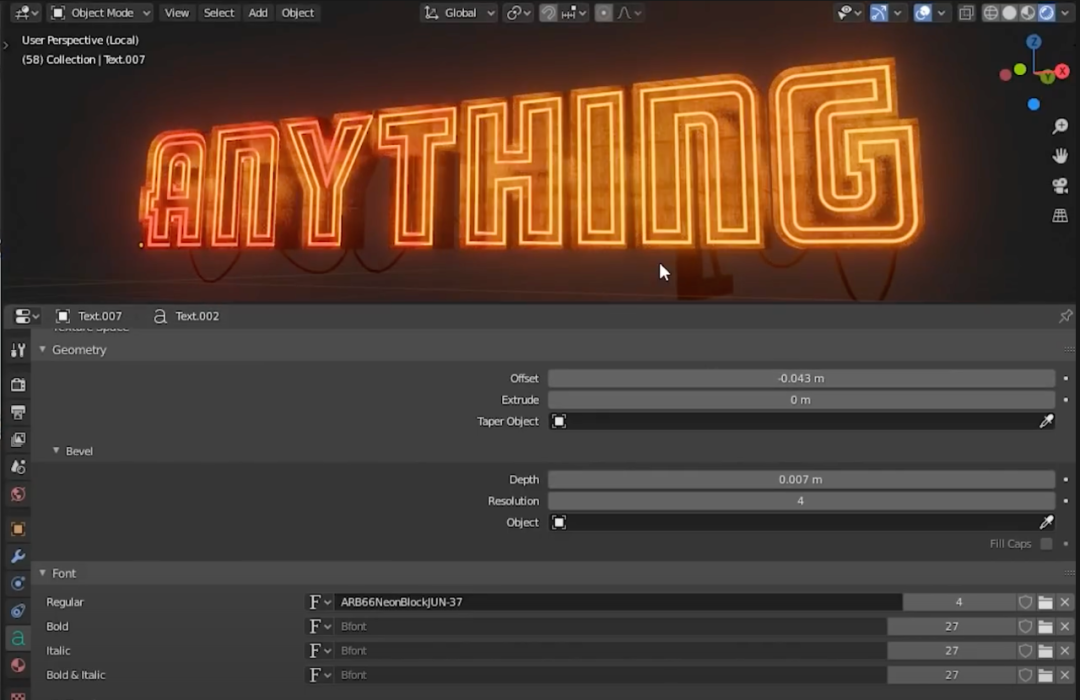Viewport: 1080px width, 700px height.
Task: Open the Object Mode dropdown
Action: coord(101,12)
